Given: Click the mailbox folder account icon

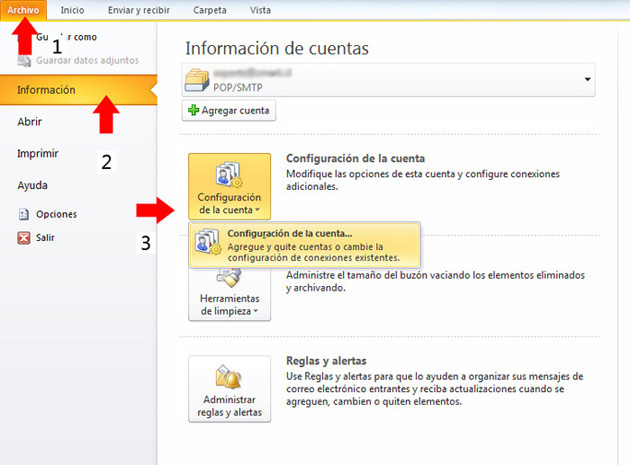Looking at the screenshot, I should coord(197,80).
